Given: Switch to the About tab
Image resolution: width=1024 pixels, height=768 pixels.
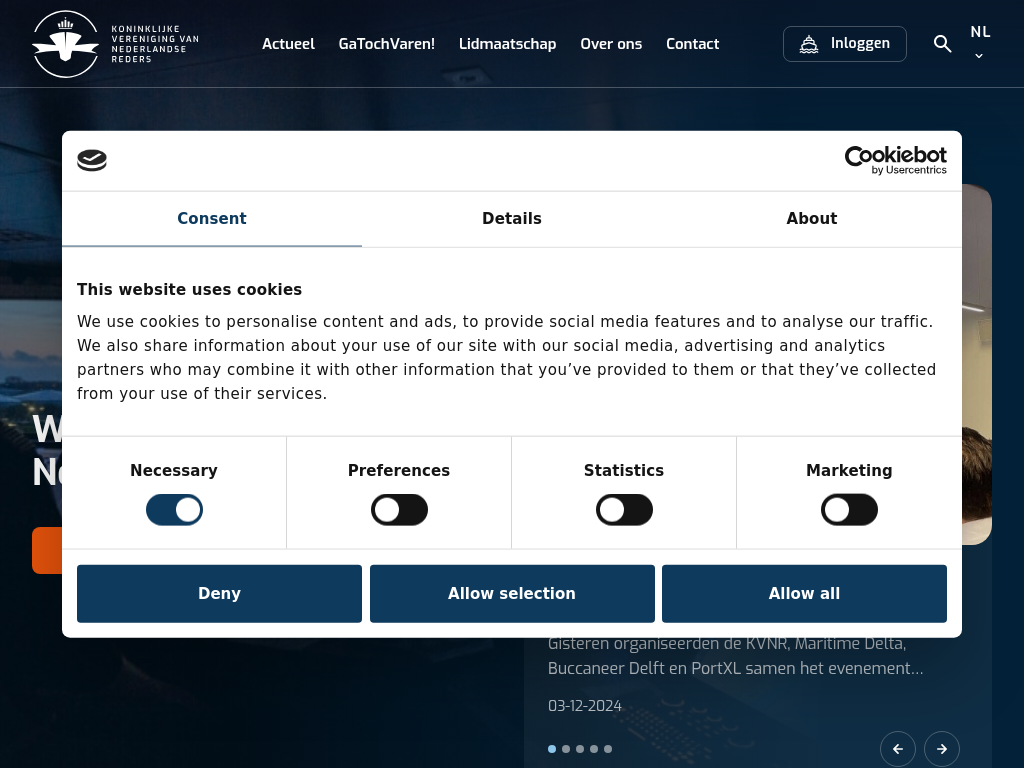Looking at the screenshot, I should pos(812,219).
